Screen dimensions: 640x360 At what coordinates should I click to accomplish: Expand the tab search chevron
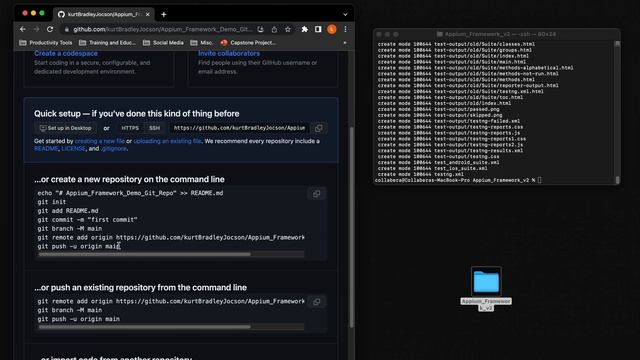coord(345,14)
